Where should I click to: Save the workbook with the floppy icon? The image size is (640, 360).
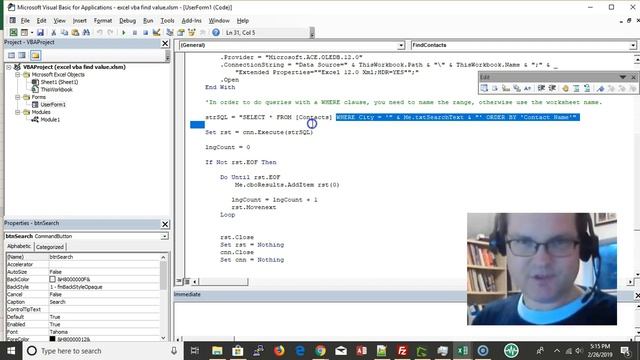click(x=40, y=32)
